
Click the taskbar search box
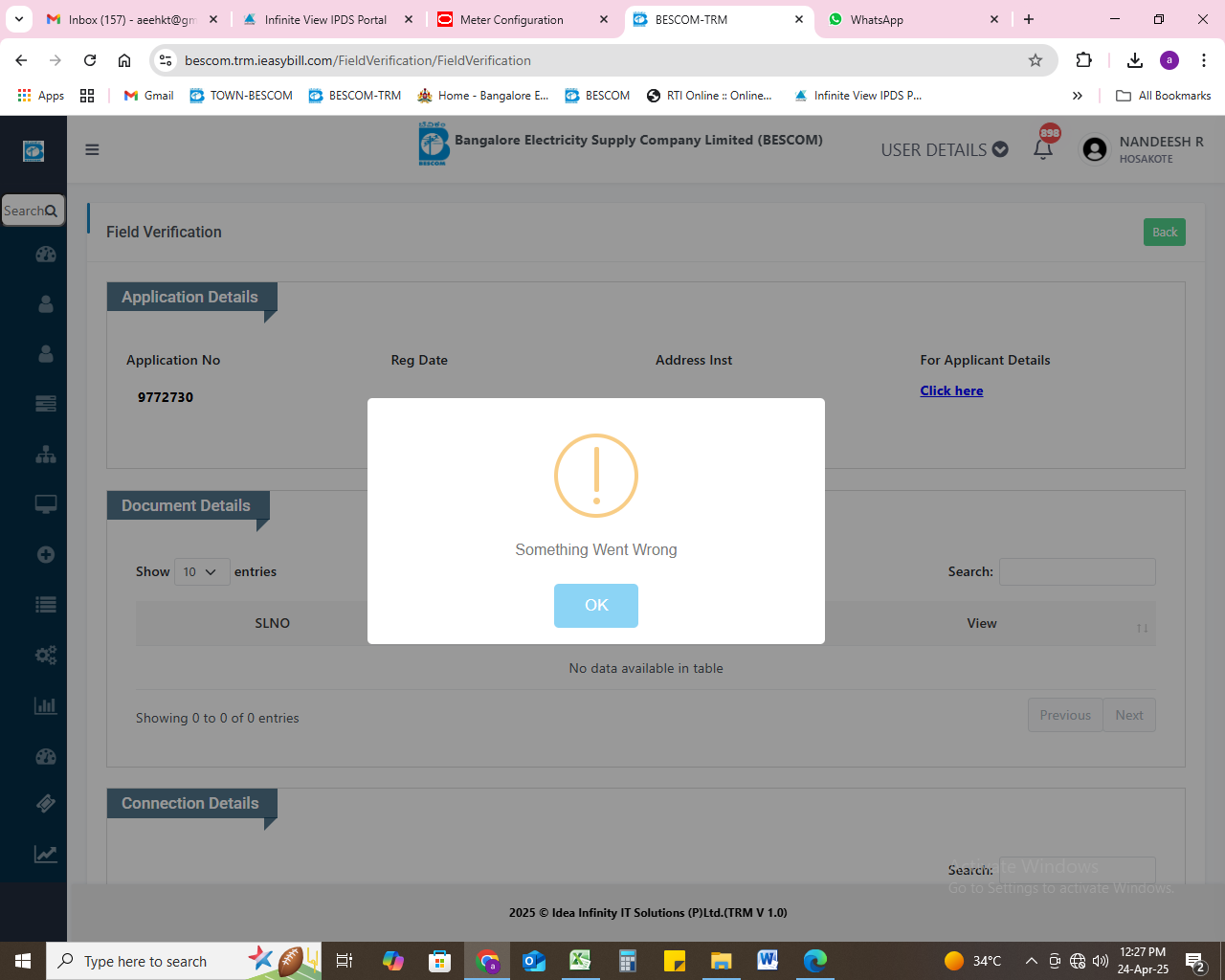[x=184, y=961]
